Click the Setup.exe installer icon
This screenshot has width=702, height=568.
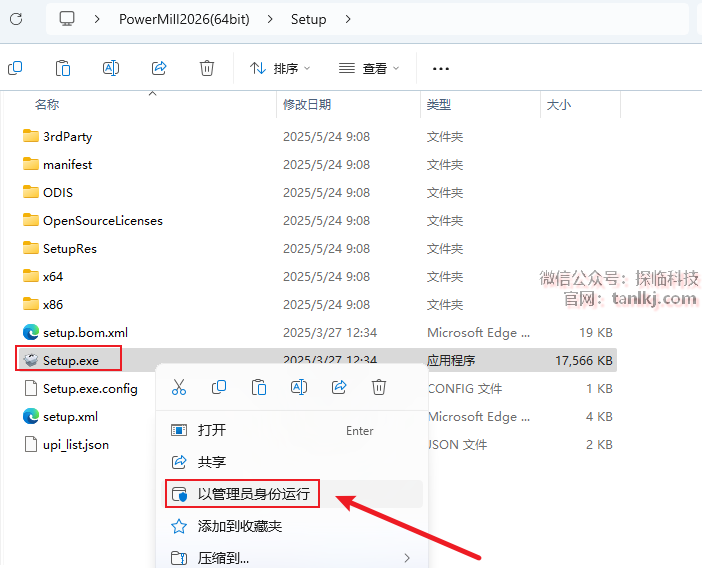[x=30, y=360]
